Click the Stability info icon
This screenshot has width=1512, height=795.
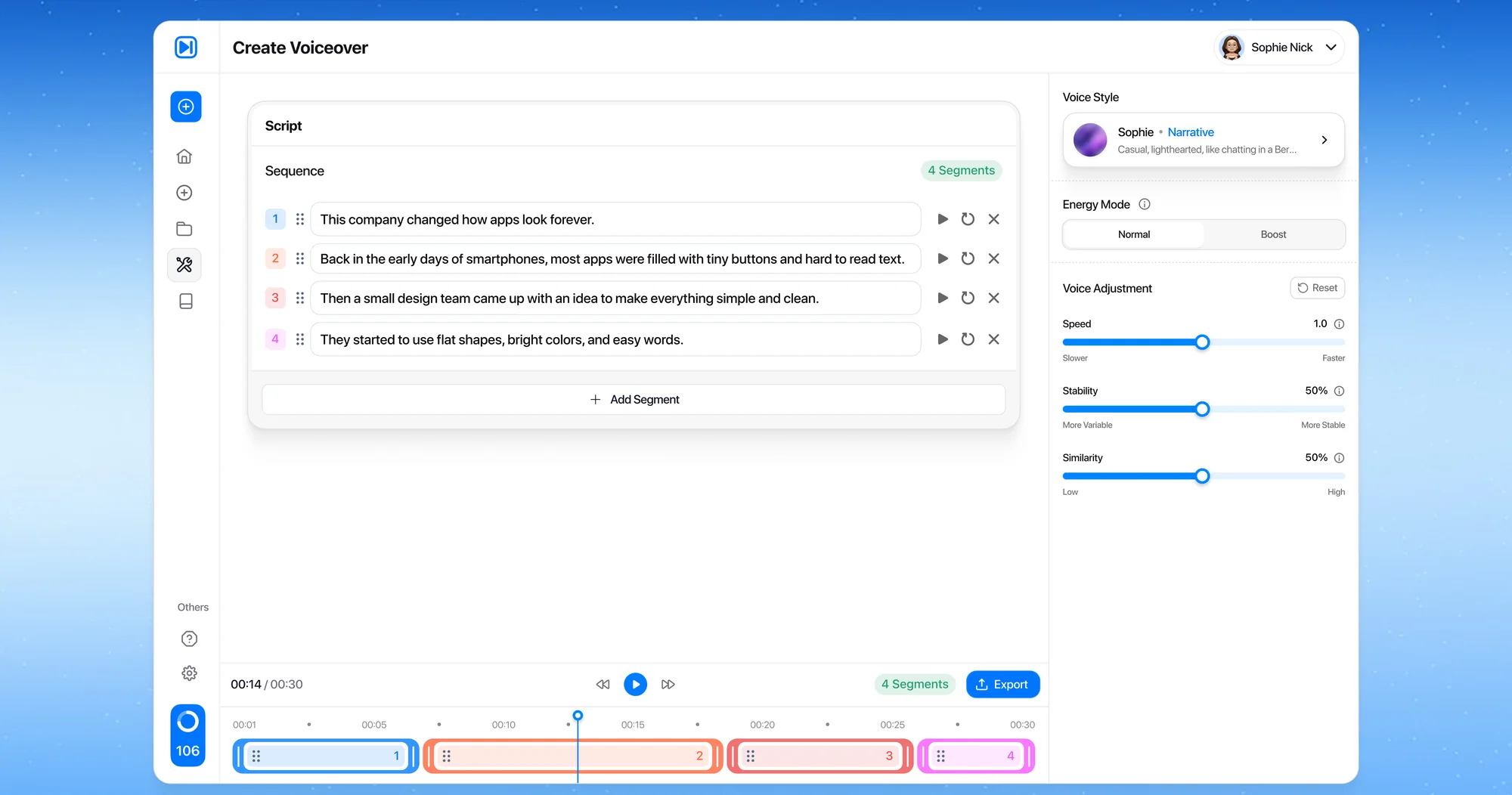coord(1340,391)
